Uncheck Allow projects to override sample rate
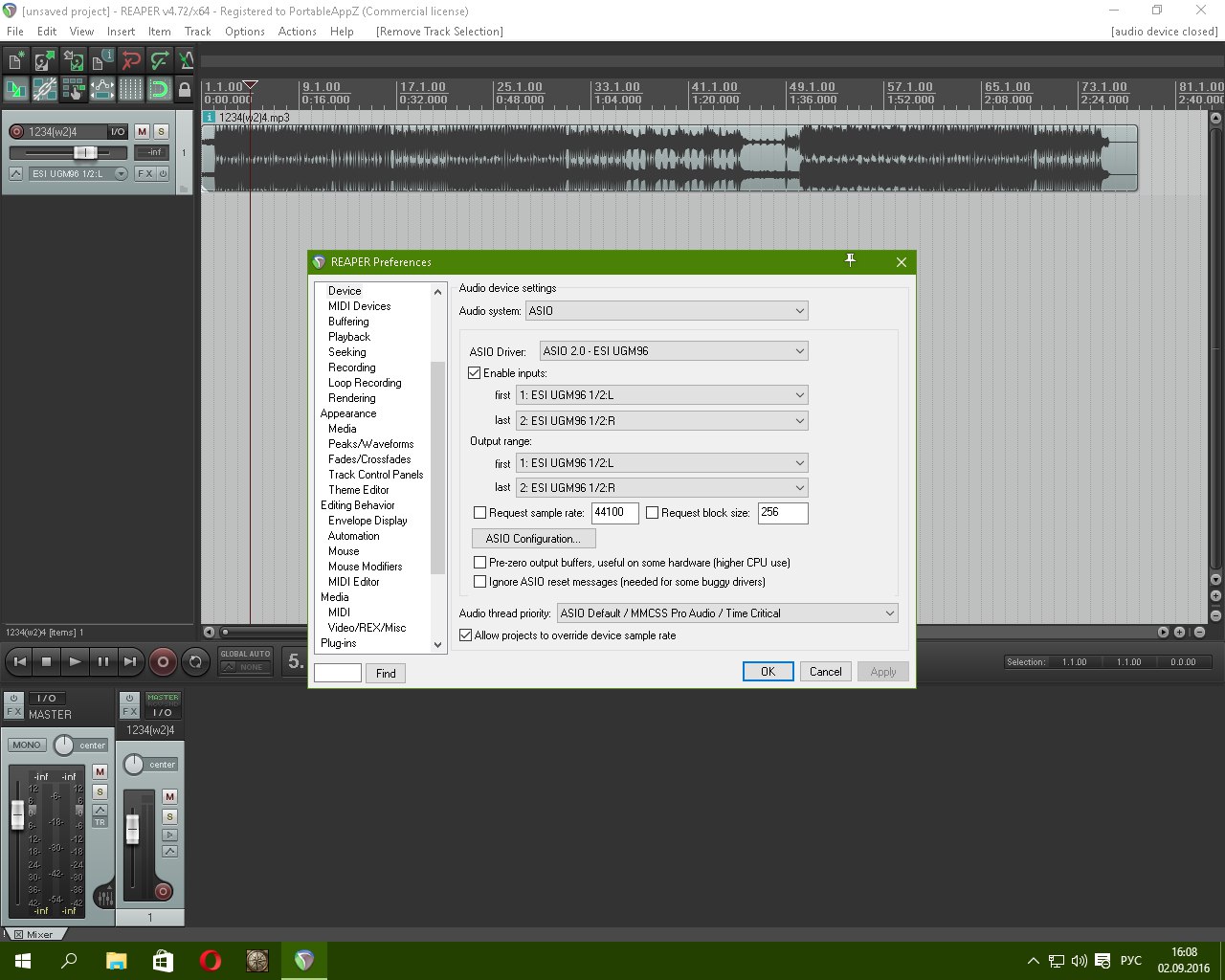1225x980 pixels. (466, 635)
